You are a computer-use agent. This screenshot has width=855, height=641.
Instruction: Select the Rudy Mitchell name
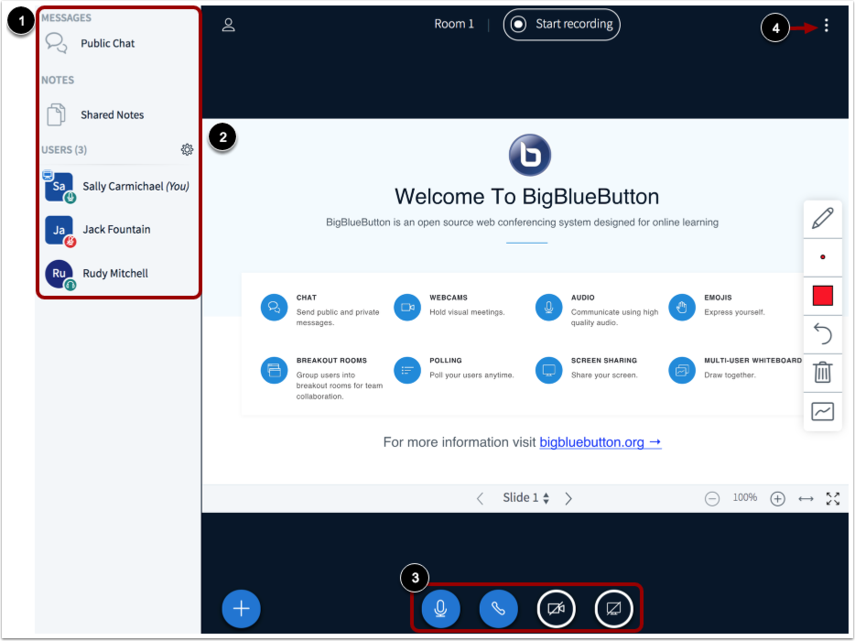click(x=115, y=273)
